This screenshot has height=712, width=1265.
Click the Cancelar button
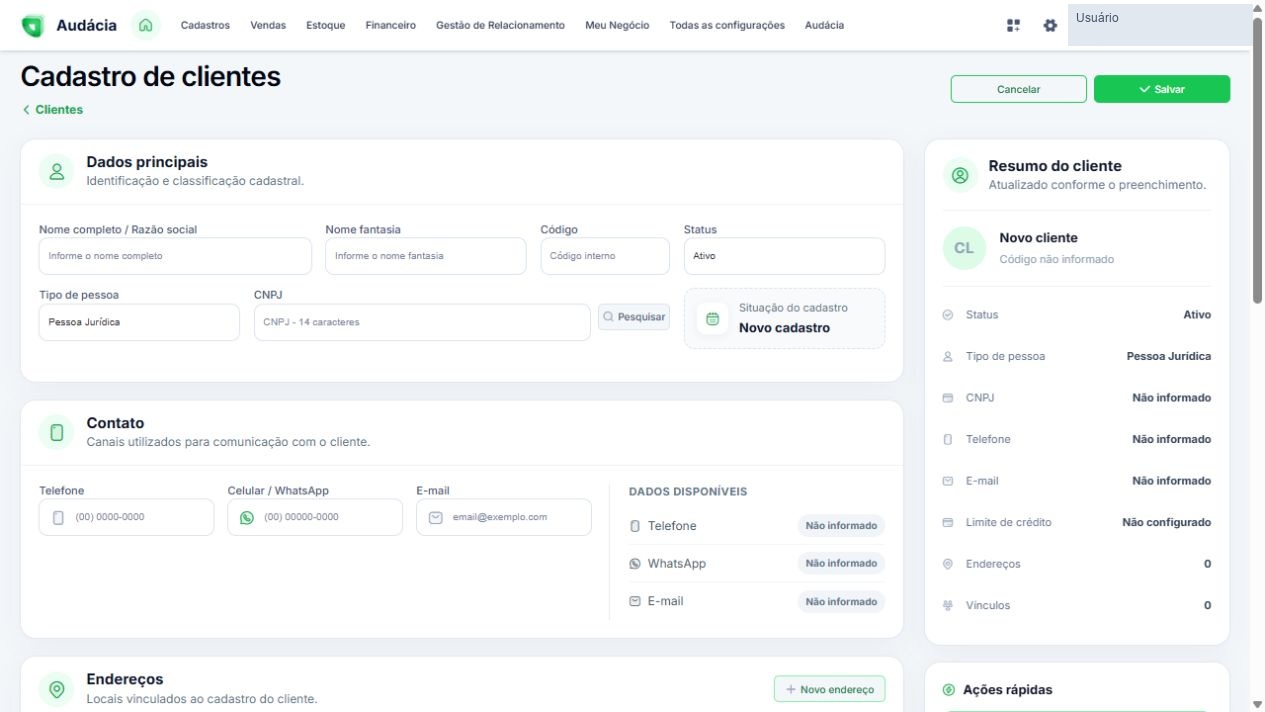point(1018,89)
